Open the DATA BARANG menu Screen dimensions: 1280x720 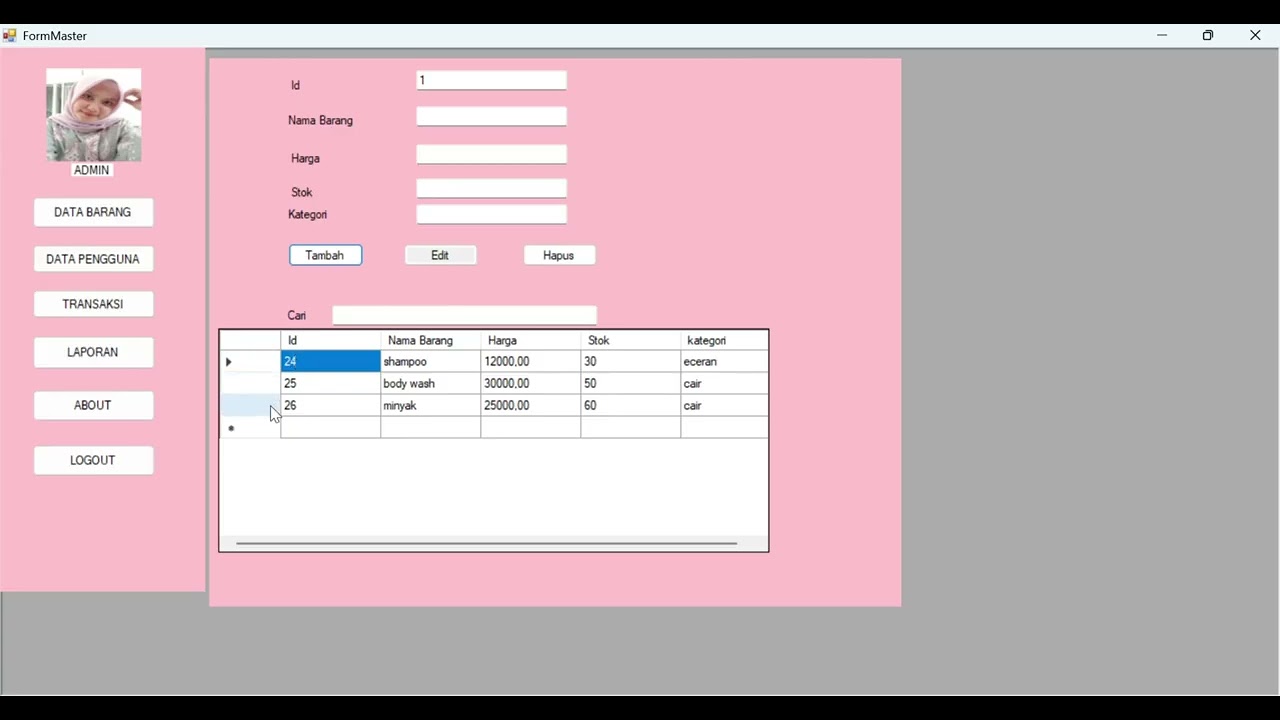coord(93,212)
